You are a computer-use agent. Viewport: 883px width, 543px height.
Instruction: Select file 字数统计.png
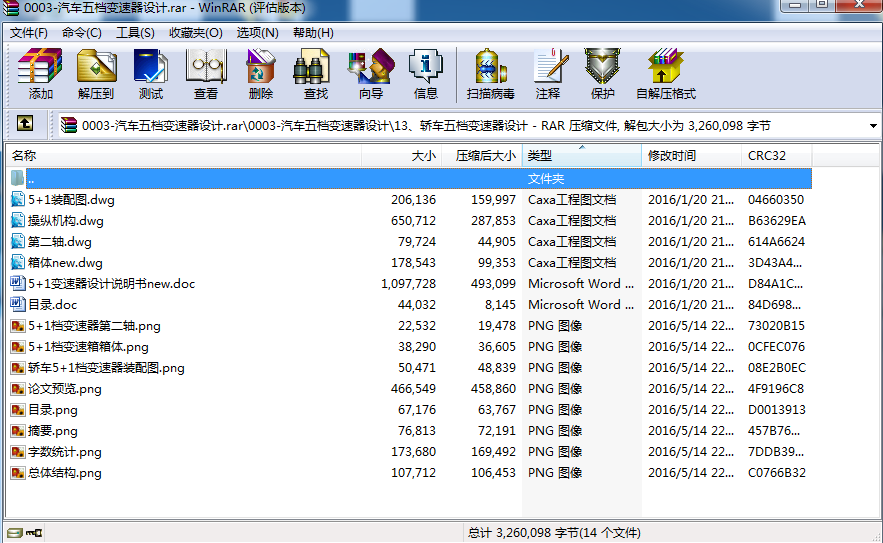point(65,452)
